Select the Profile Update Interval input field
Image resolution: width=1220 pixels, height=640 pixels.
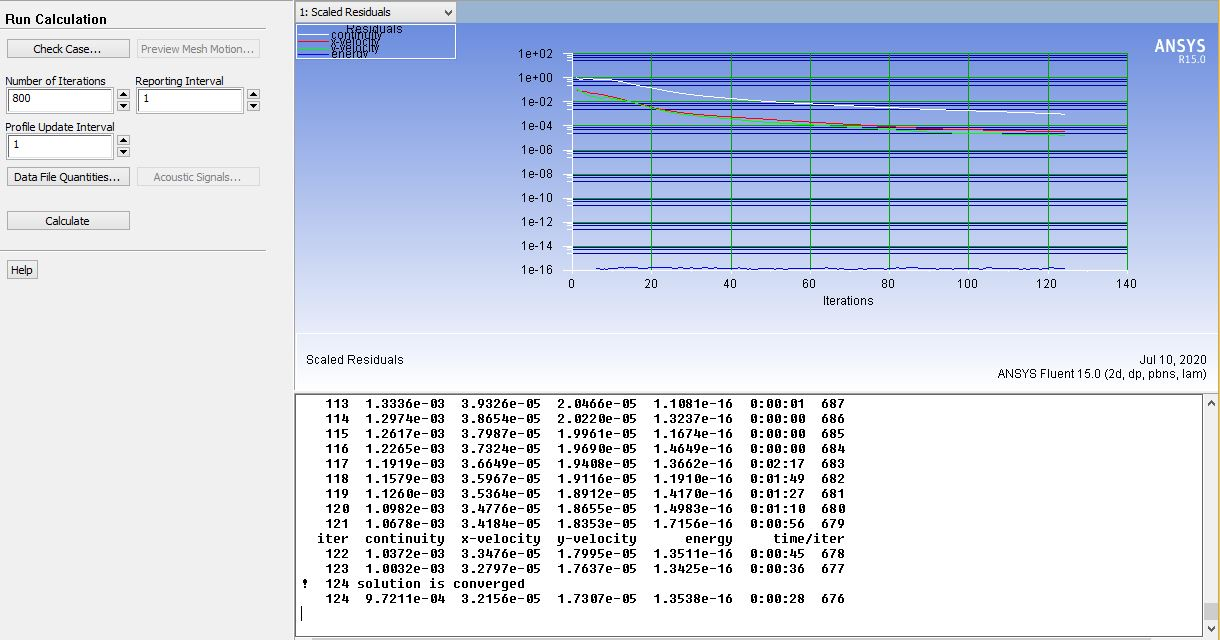pyautogui.click(x=60, y=146)
